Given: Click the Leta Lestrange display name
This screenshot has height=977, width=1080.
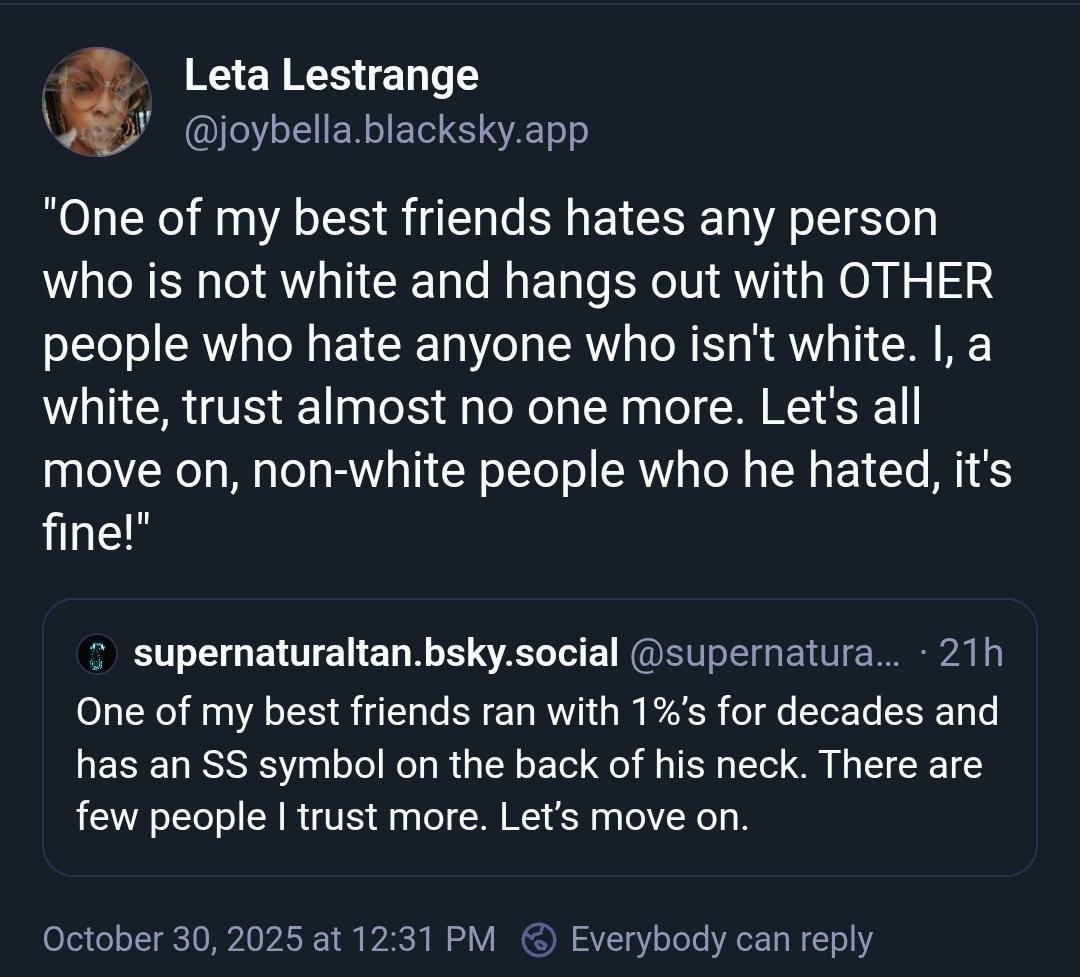Looking at the screenshot, I should click(331, 76).
